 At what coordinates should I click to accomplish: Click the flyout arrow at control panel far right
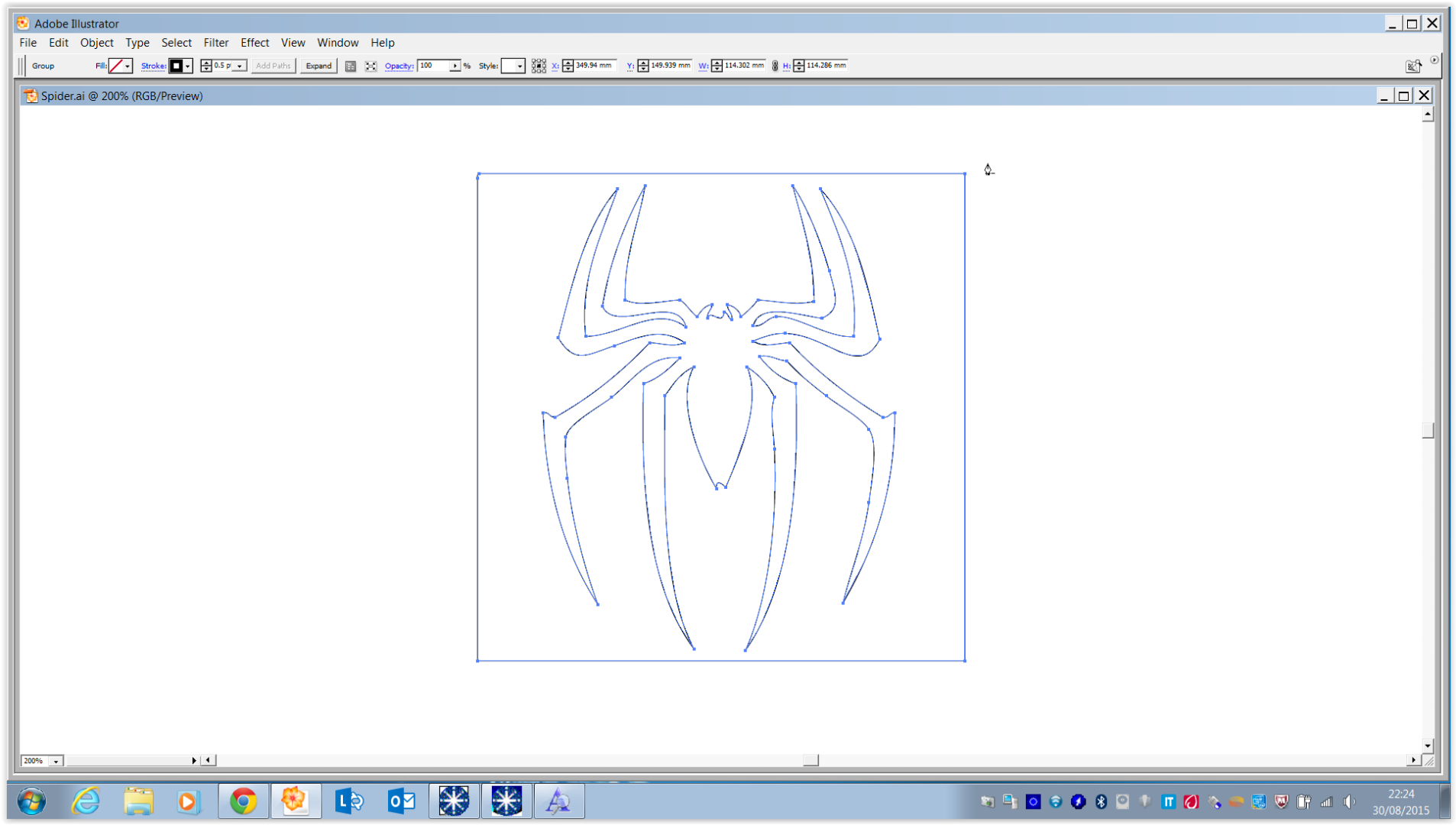coord(1435,60)
